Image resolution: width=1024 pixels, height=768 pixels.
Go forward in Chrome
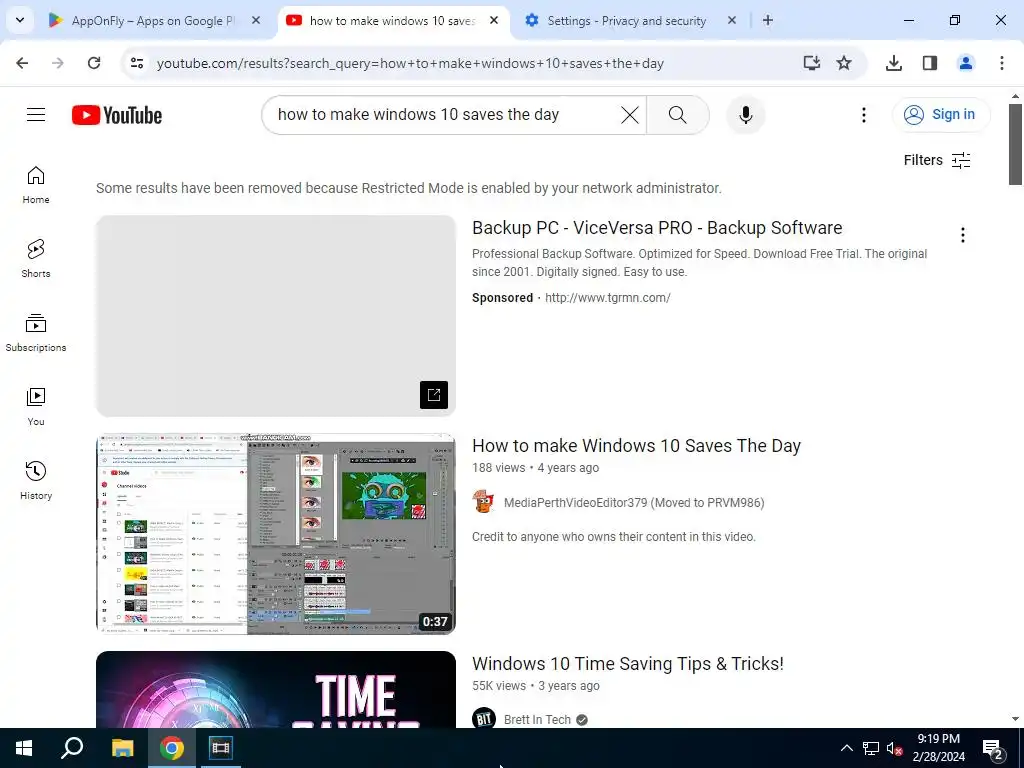pos(58,63)
